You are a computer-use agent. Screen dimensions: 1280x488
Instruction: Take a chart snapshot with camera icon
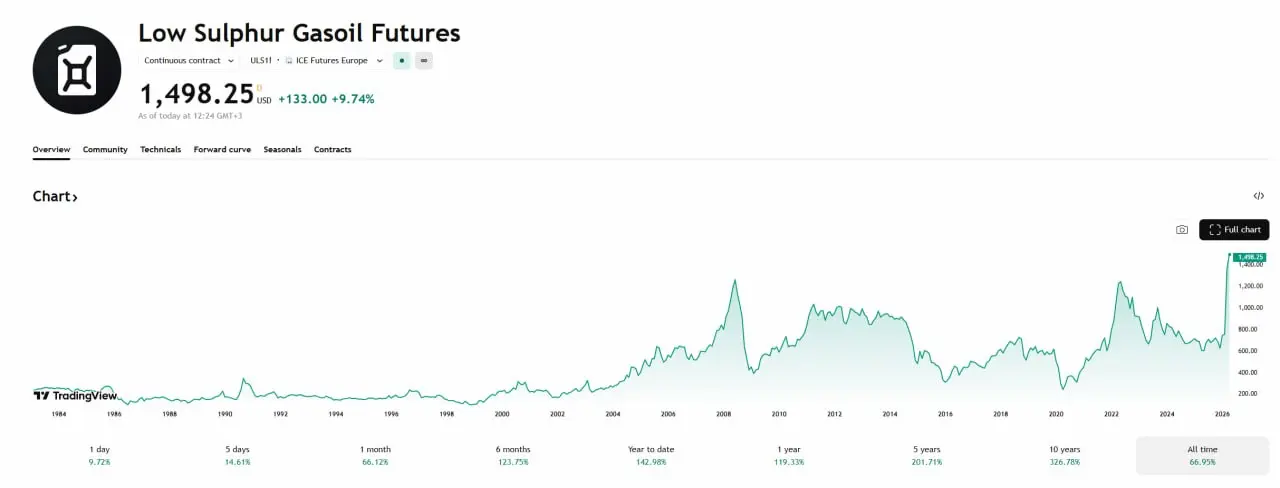1181,230
